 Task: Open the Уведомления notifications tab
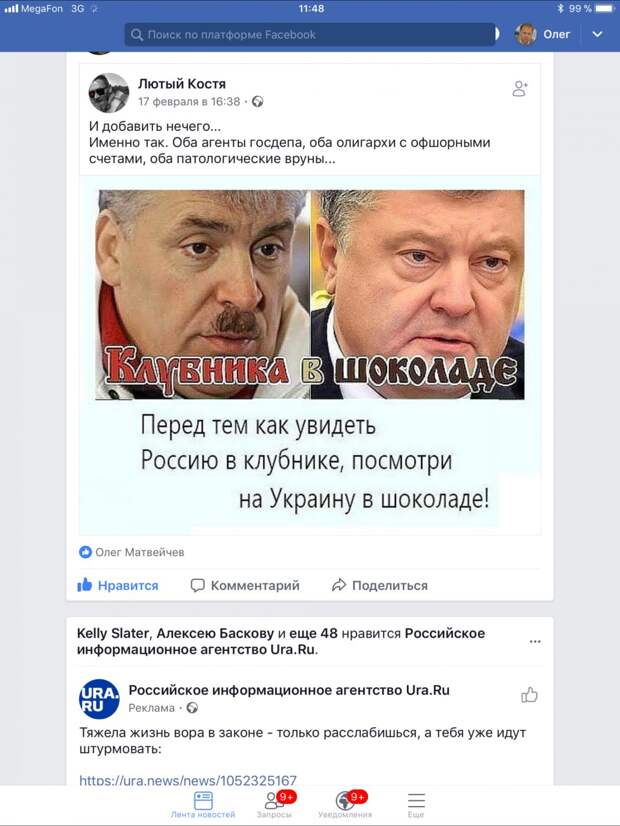click(346, 804)
